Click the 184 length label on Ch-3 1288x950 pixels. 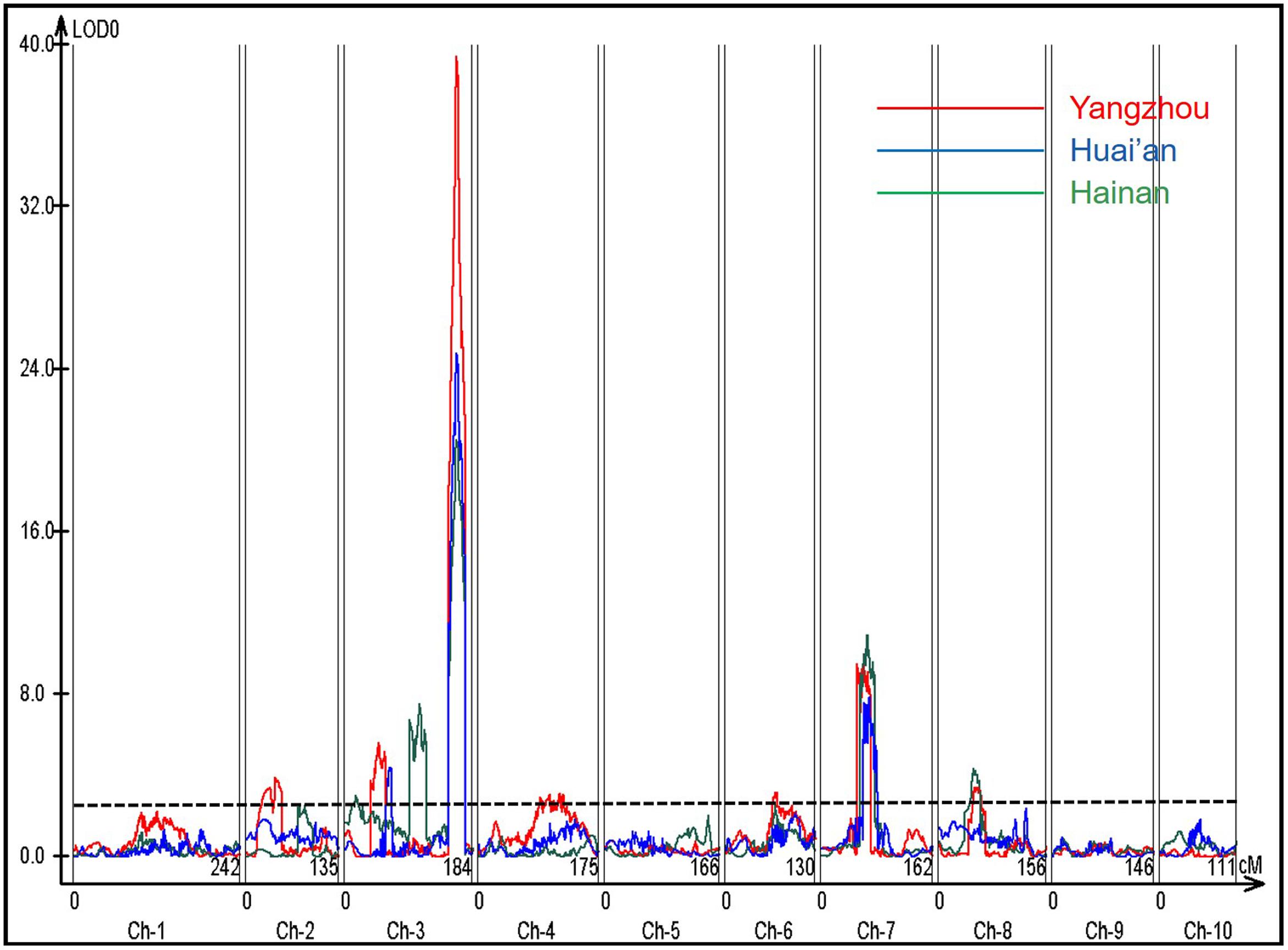[x=457, y=868]
